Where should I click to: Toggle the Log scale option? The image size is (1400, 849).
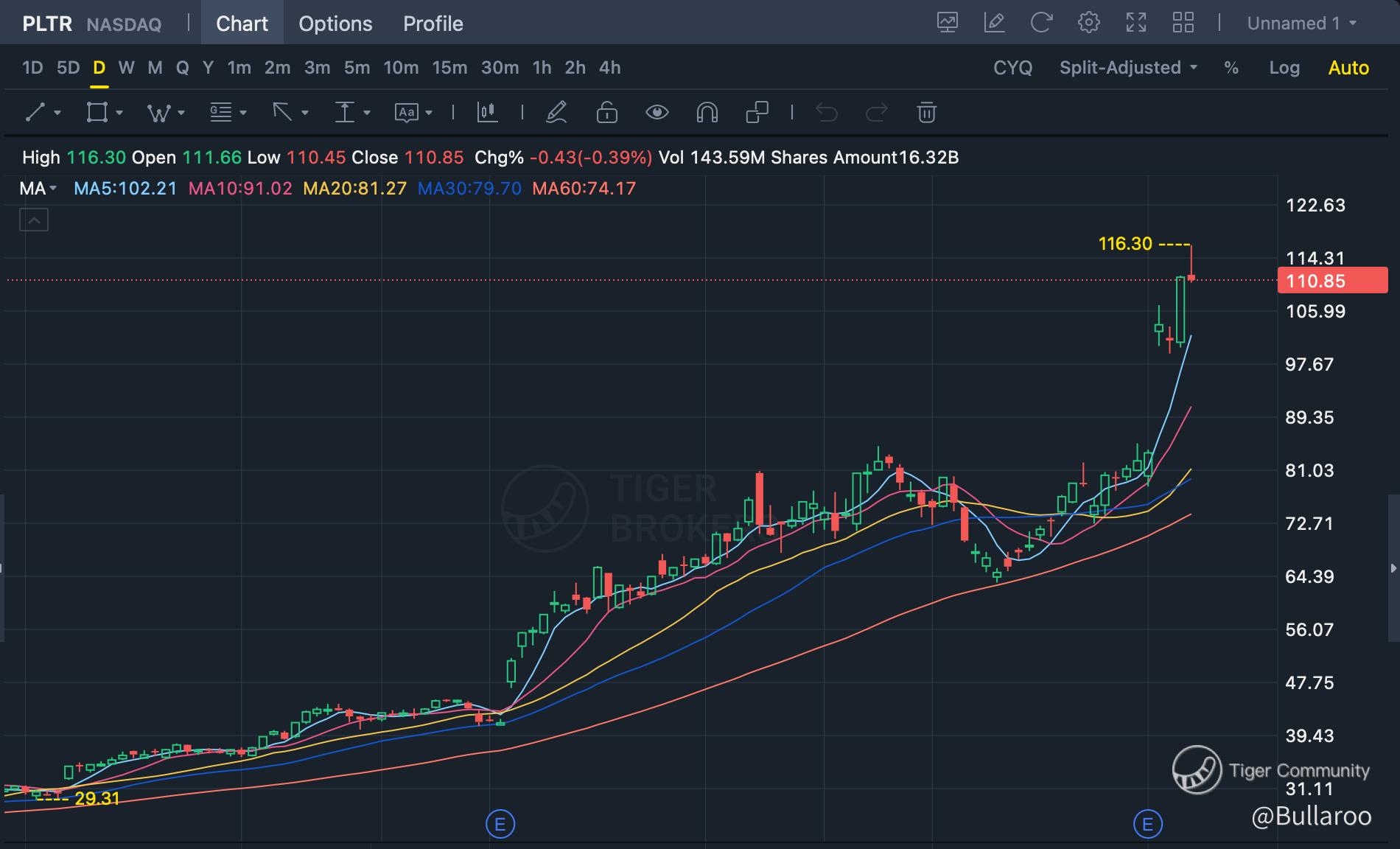coord(1284,68)
